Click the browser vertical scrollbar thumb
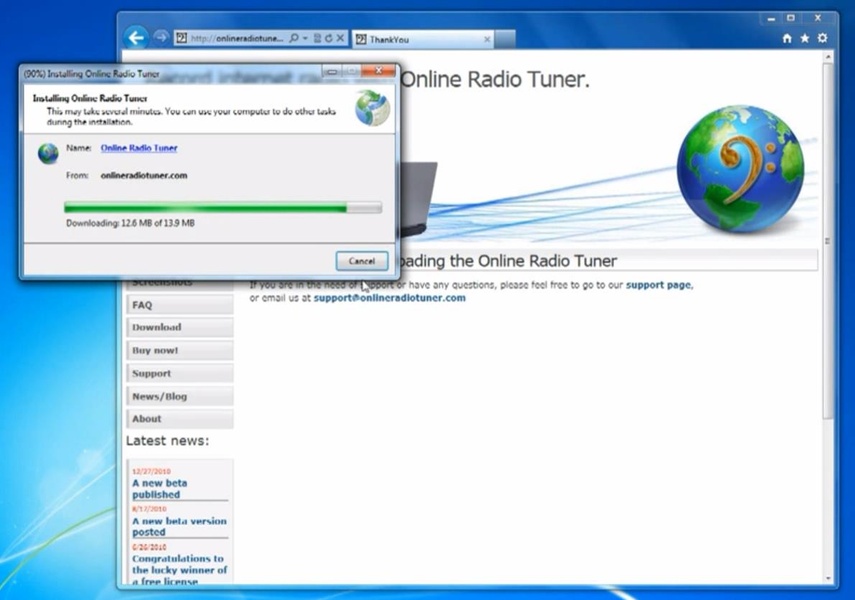This screenshot has height=600, width=855. point(828,241)
